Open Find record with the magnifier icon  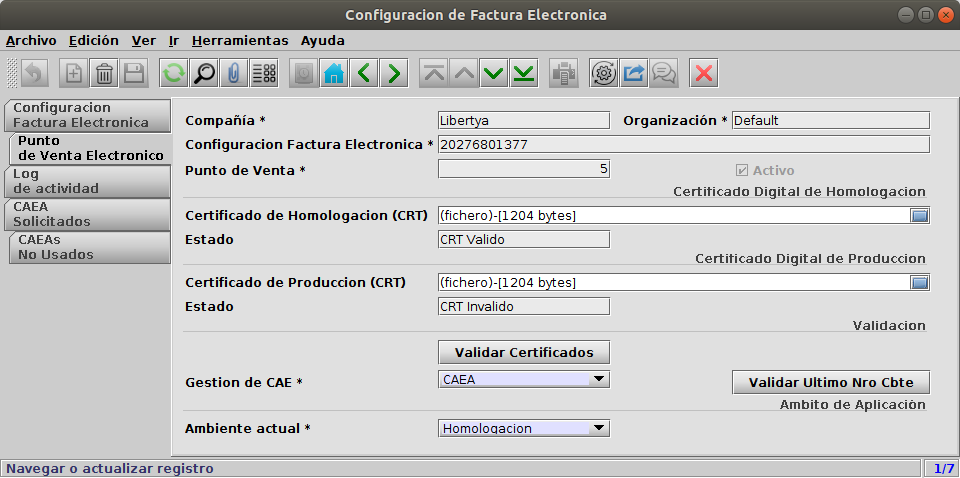tap(204, 74)
